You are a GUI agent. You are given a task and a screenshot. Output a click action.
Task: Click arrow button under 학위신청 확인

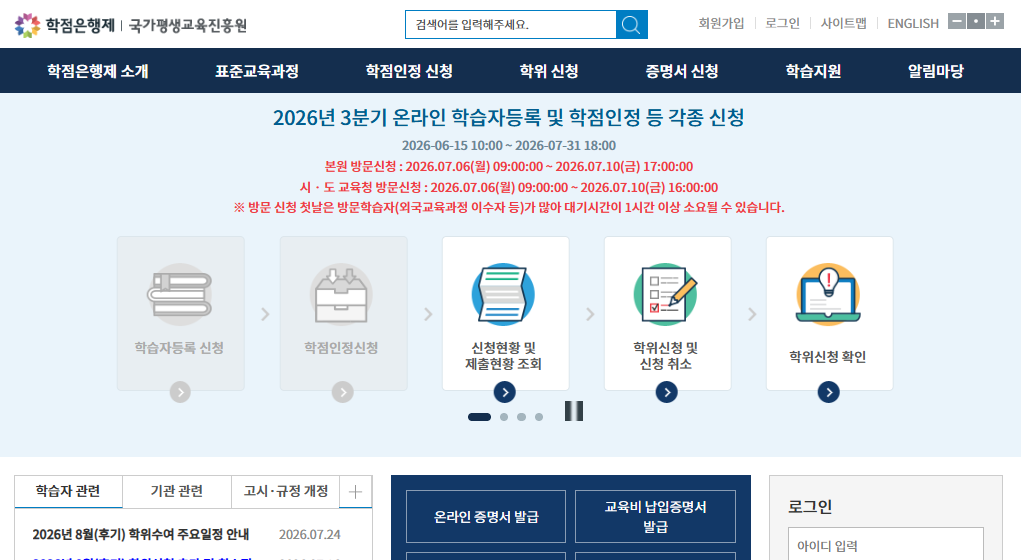click(828, 392)
